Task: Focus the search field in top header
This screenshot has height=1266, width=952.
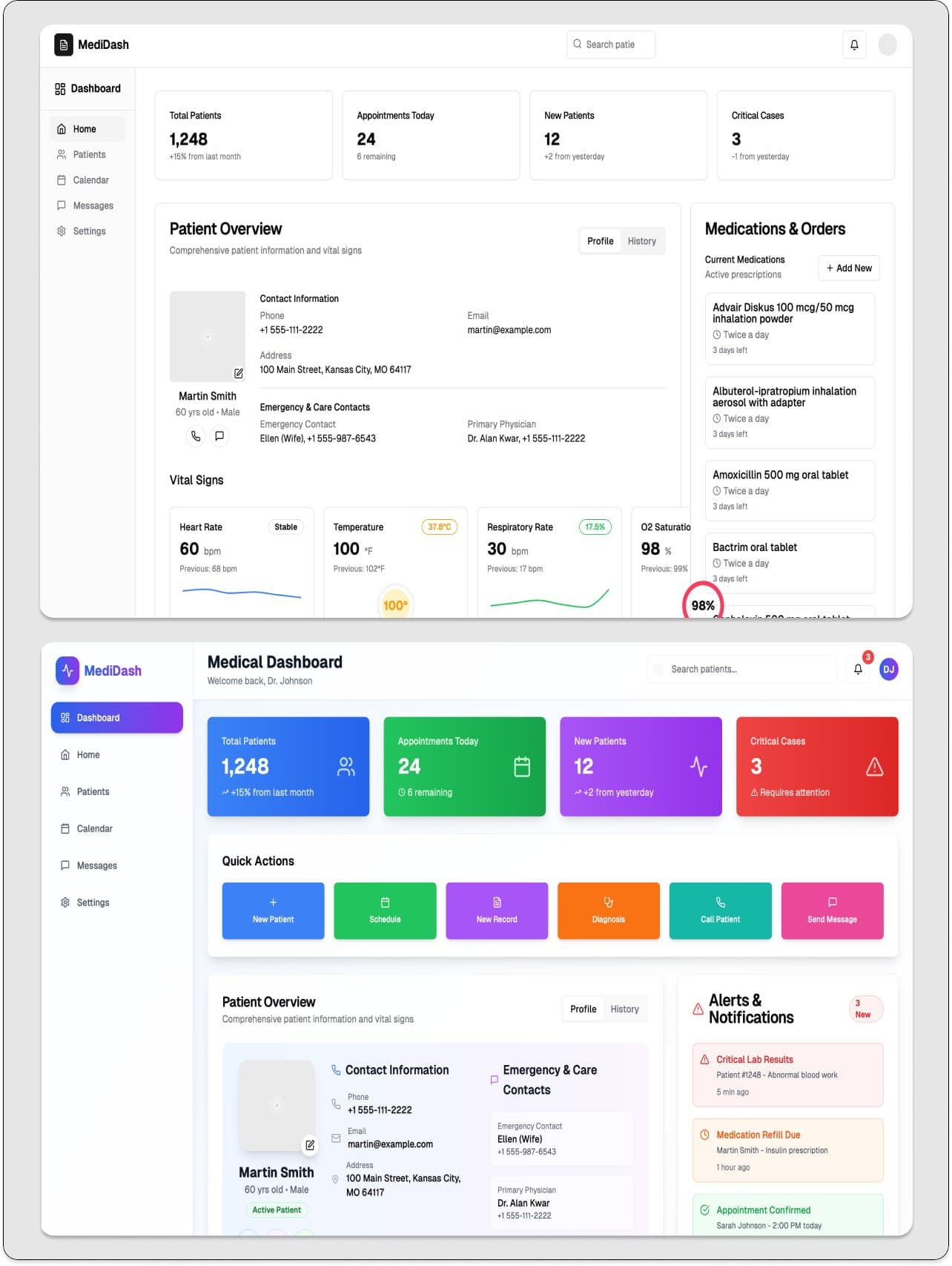Action: coord(611,44)
